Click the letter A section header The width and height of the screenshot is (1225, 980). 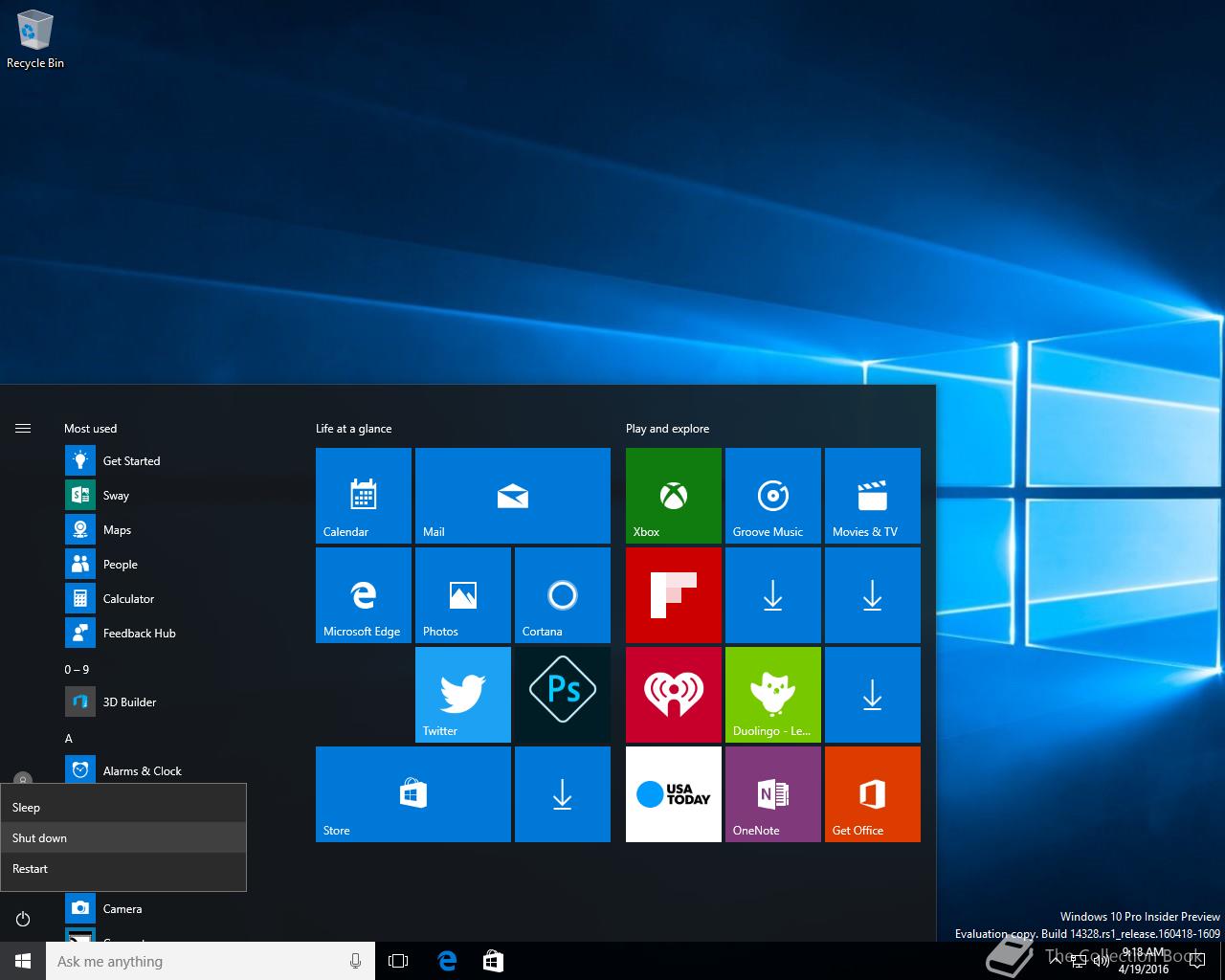coord(68,739)
